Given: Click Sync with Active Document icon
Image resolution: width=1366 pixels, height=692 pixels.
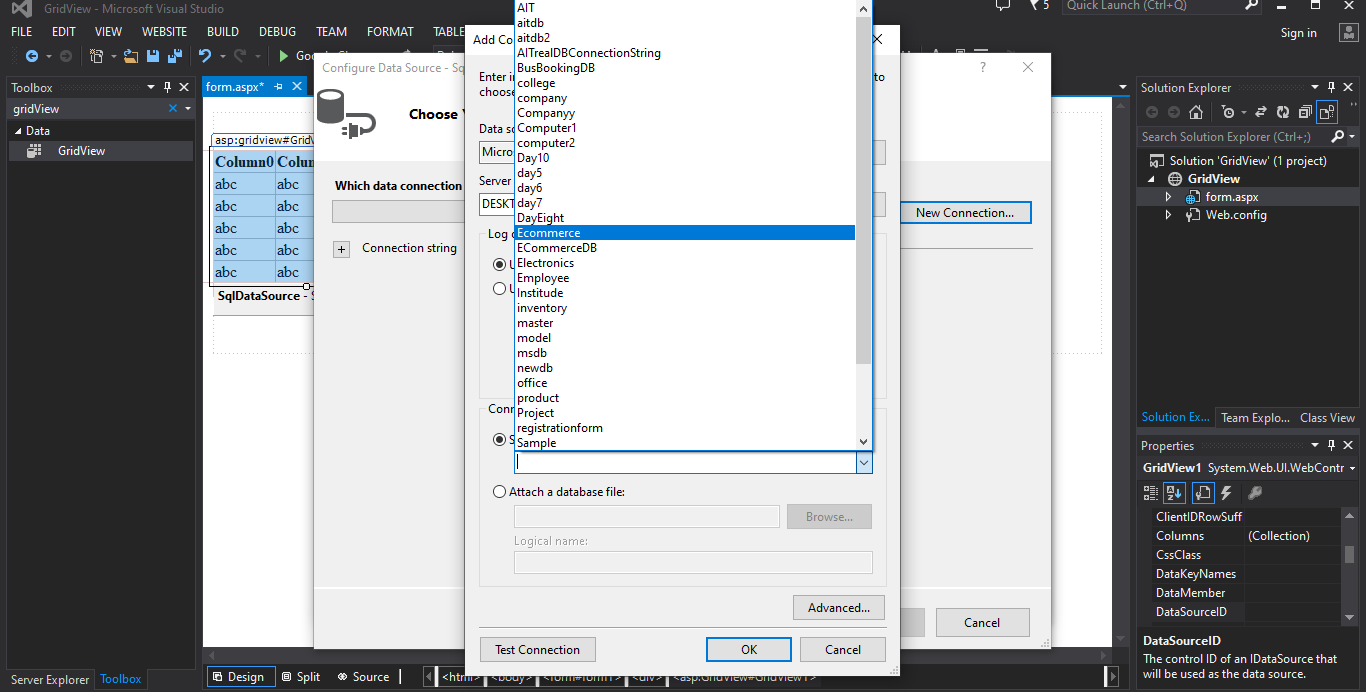Looking at the screenshot, I should (1261, 112).
